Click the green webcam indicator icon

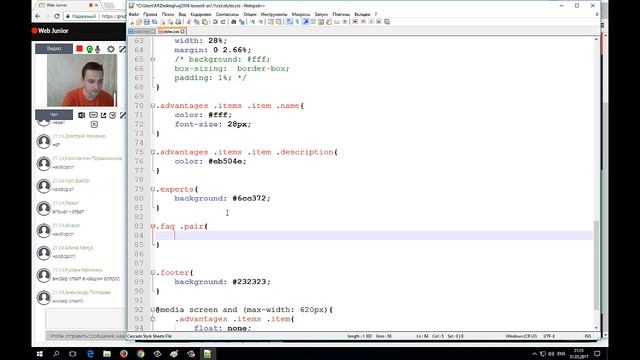[x=89, y=49]
